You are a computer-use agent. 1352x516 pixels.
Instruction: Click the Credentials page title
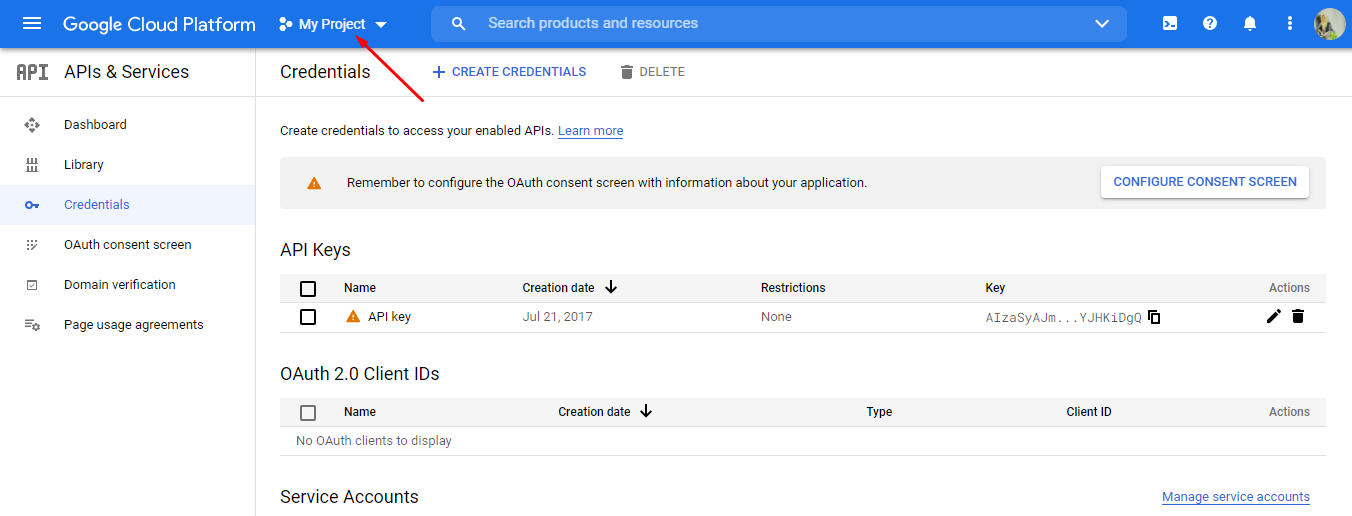click(x=325, y=72)
